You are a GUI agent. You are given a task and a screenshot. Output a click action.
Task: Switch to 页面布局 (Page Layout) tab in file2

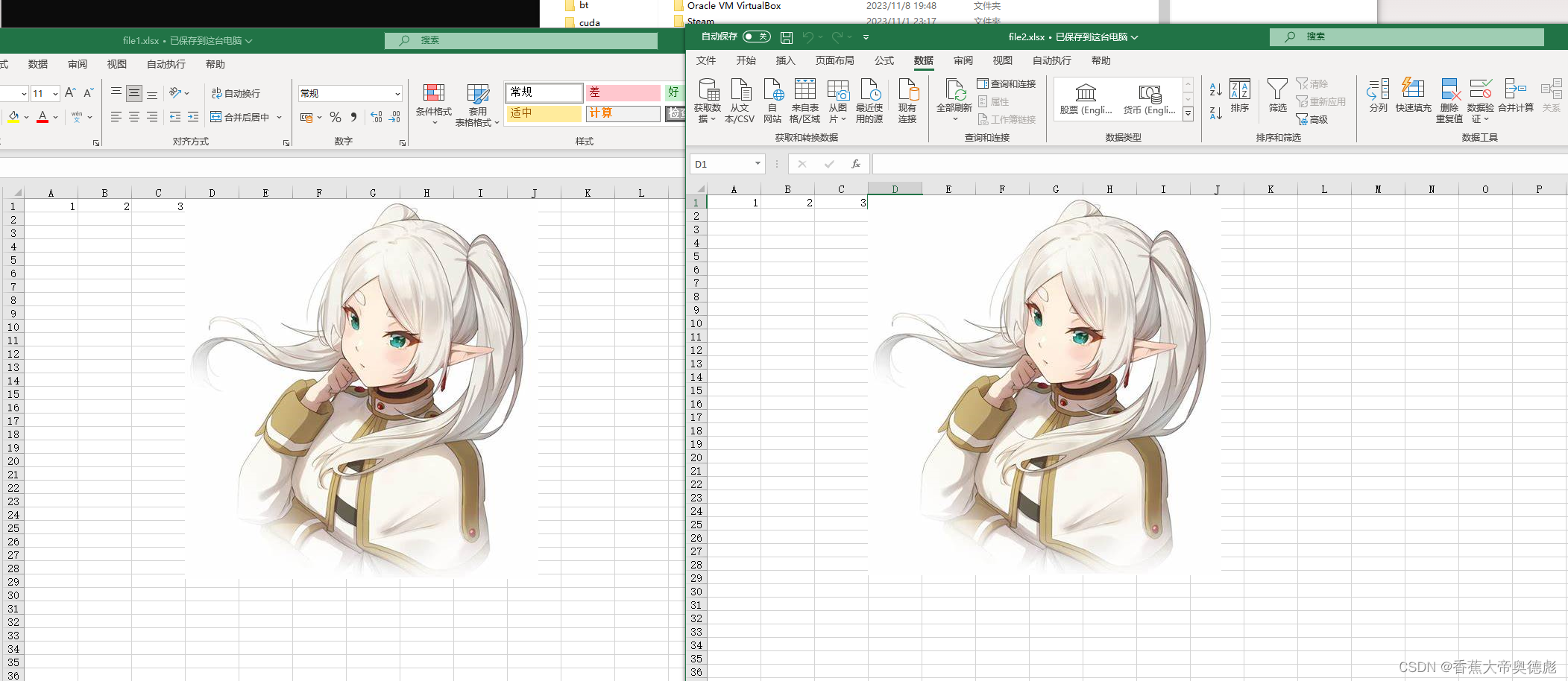pos(834,60)
